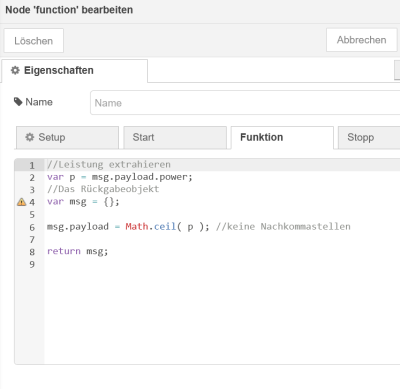Click the Math.ceil code on line 6
The width and height of the screenshot is (400, 389).
click(151, 227)
